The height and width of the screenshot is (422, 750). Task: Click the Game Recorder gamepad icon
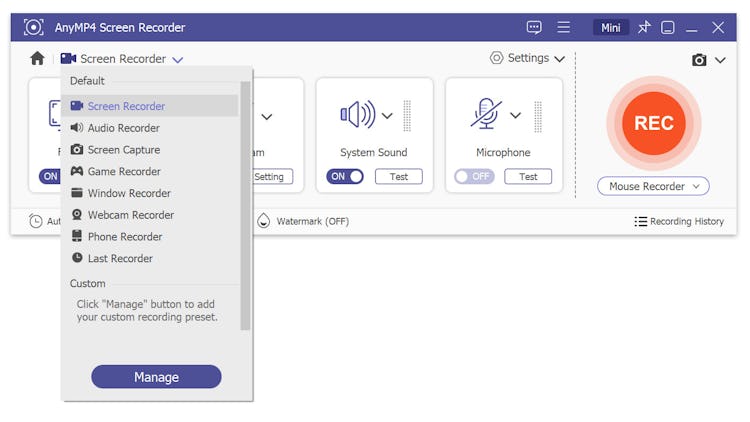(77, 171)
